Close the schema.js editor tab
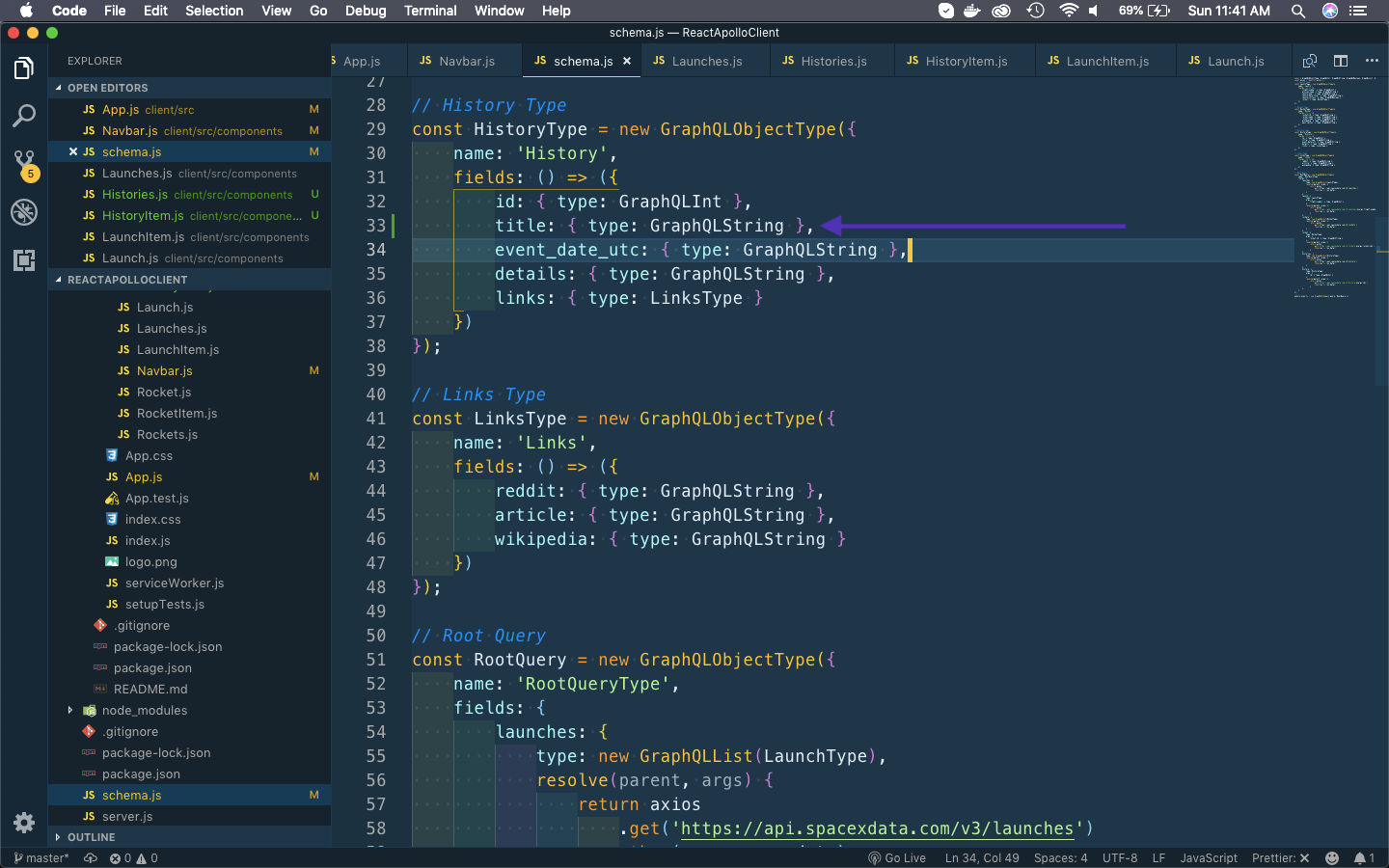 point(627,61)
